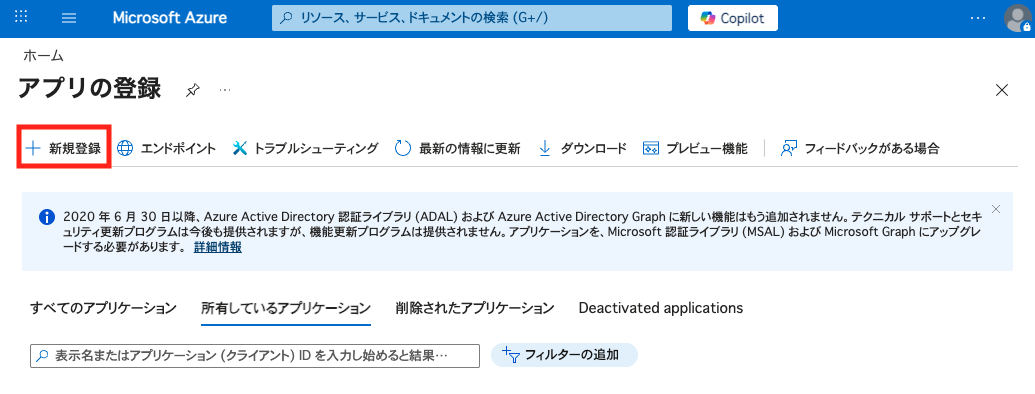Open 削除されたアプリケーション tab
1035x394 pixels.
coord(475,308)
